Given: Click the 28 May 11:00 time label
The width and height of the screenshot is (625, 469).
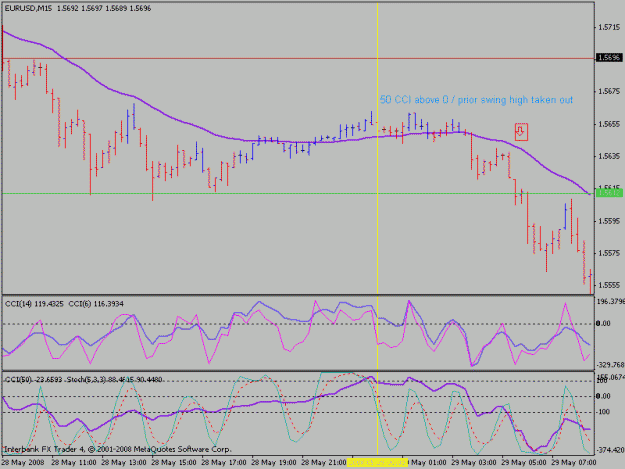Looking at the screenshot, I should pos(74,463).
